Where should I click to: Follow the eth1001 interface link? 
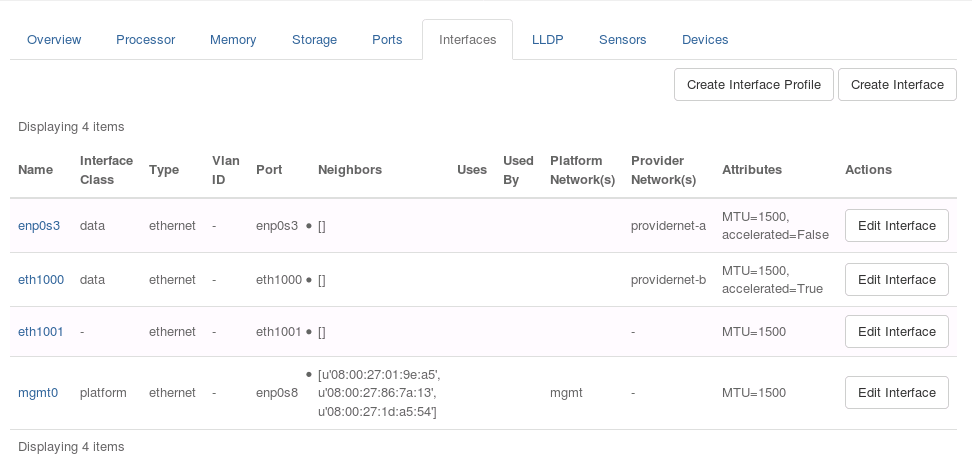click(41, 332)
